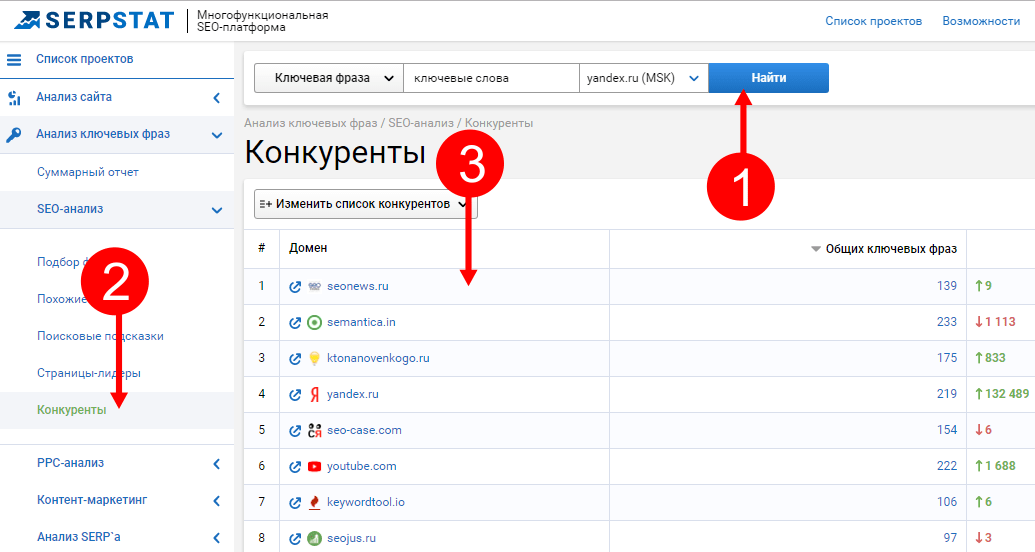This screenshot has height=552, width=1035.
Task: Expand the Контент-маркетинг section
Action: tap(217, 500)
